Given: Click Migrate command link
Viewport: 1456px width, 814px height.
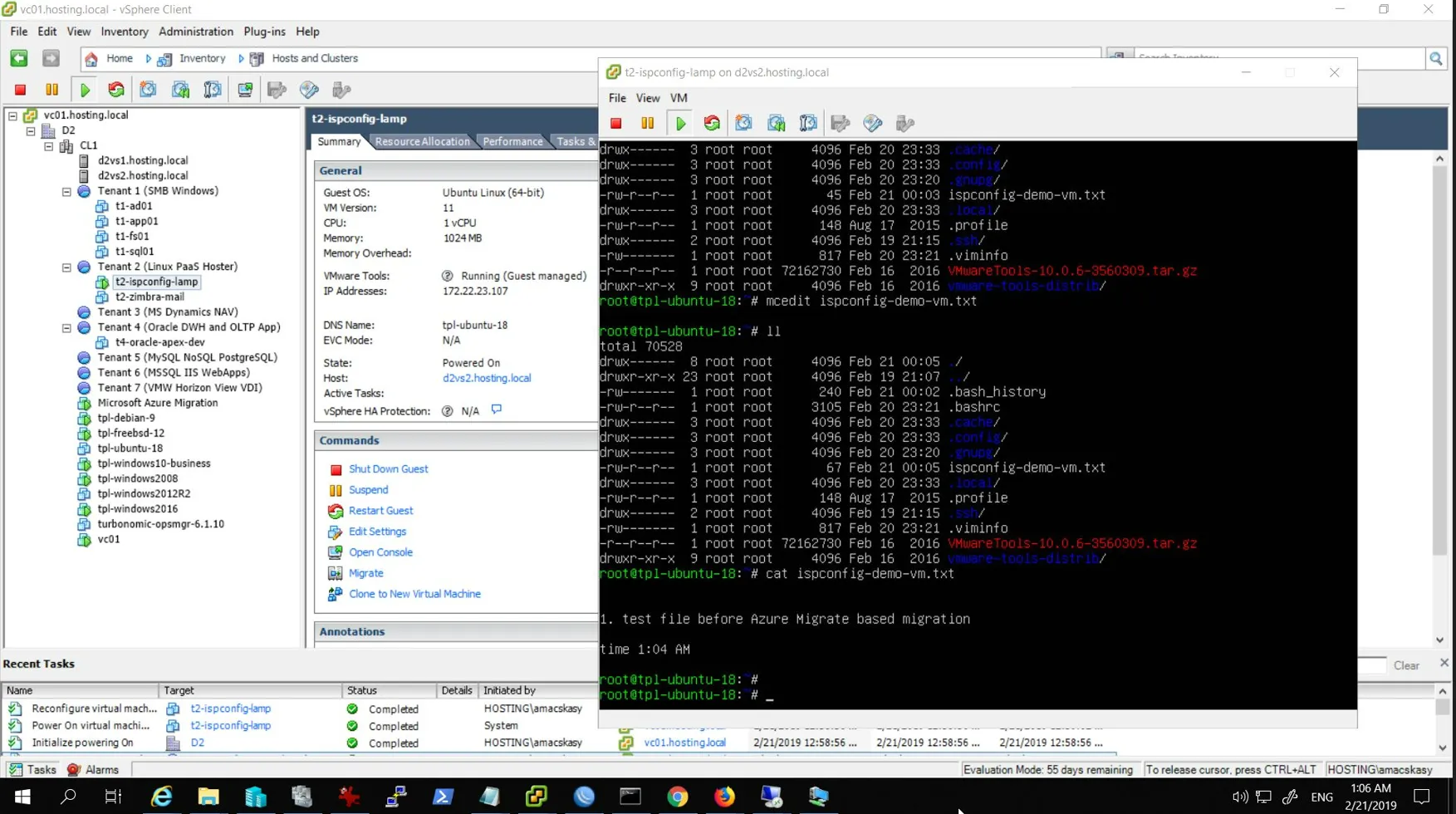Looking at the screenshot, I should pyautogui.click(x=365, y=573).
